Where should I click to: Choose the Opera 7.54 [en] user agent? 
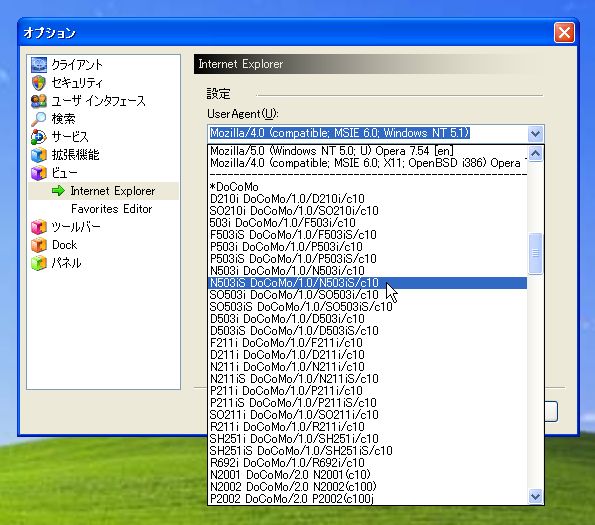[x=367, y=151]
